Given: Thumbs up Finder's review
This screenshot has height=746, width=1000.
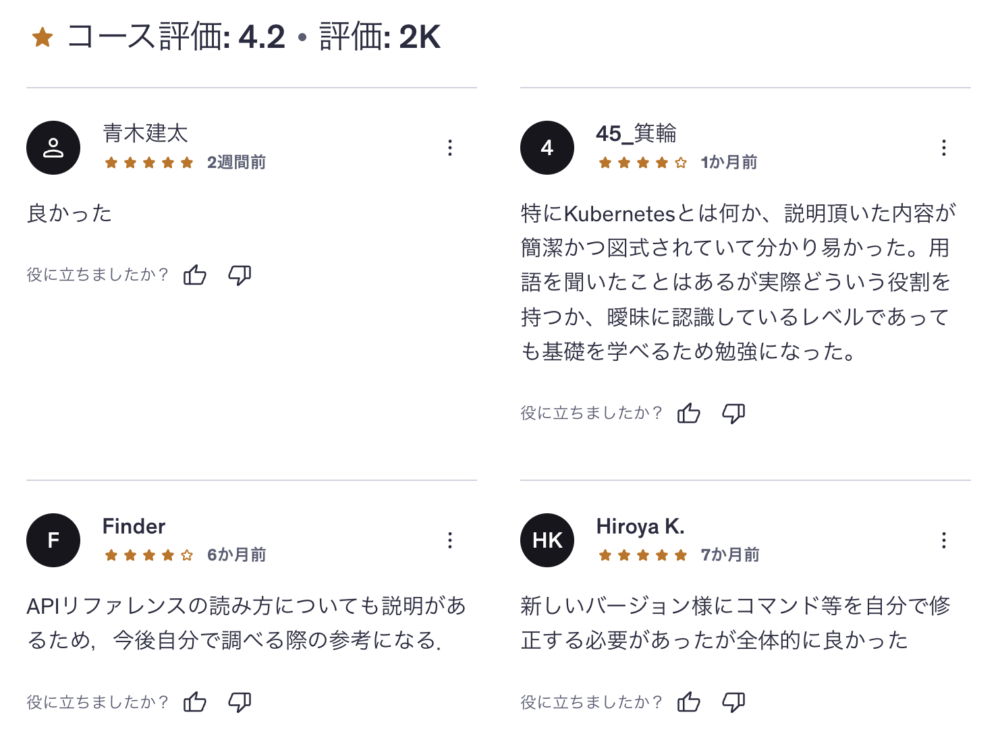Looking at the screenshot, I should coord(195,702).
